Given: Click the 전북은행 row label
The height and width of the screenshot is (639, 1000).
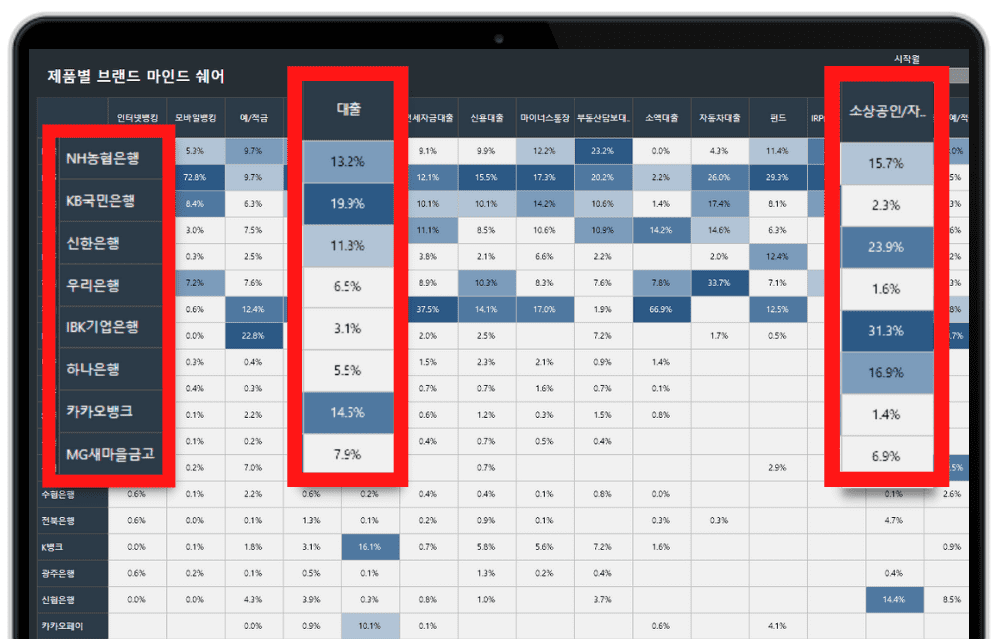Looking at the screenshot, I should click(73, 520).
